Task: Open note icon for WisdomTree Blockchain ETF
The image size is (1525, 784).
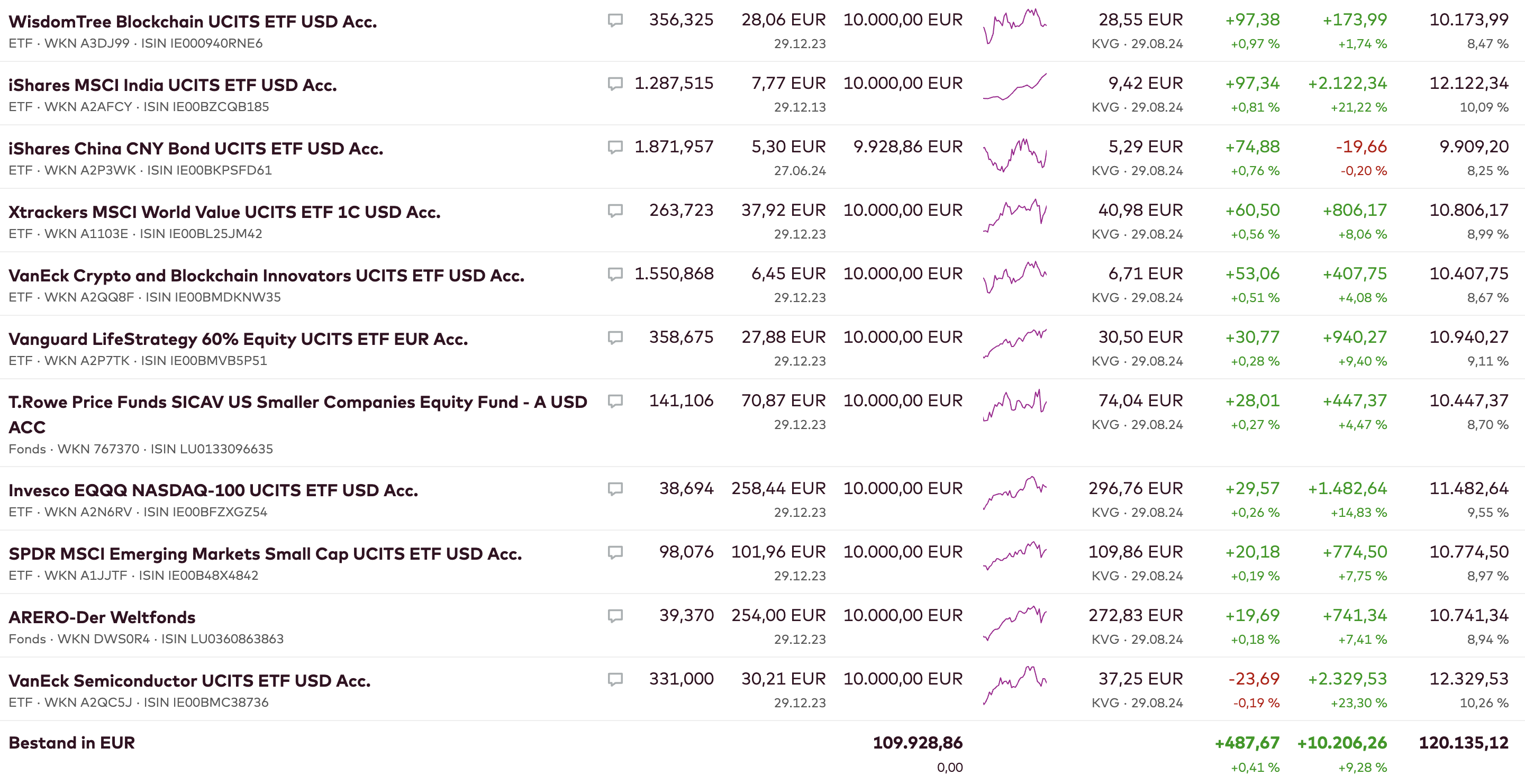Action: pos(615,21)
